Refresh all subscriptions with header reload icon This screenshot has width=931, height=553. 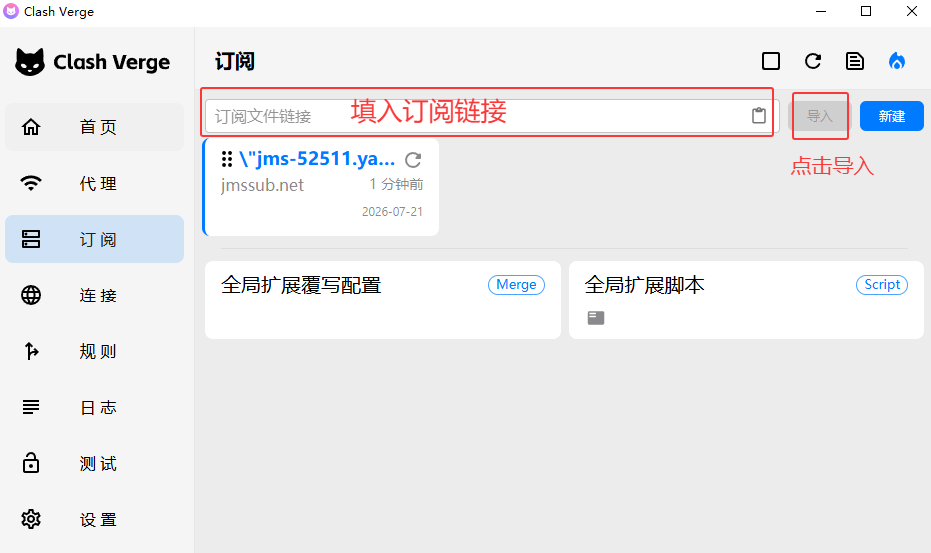click(813, 61)
